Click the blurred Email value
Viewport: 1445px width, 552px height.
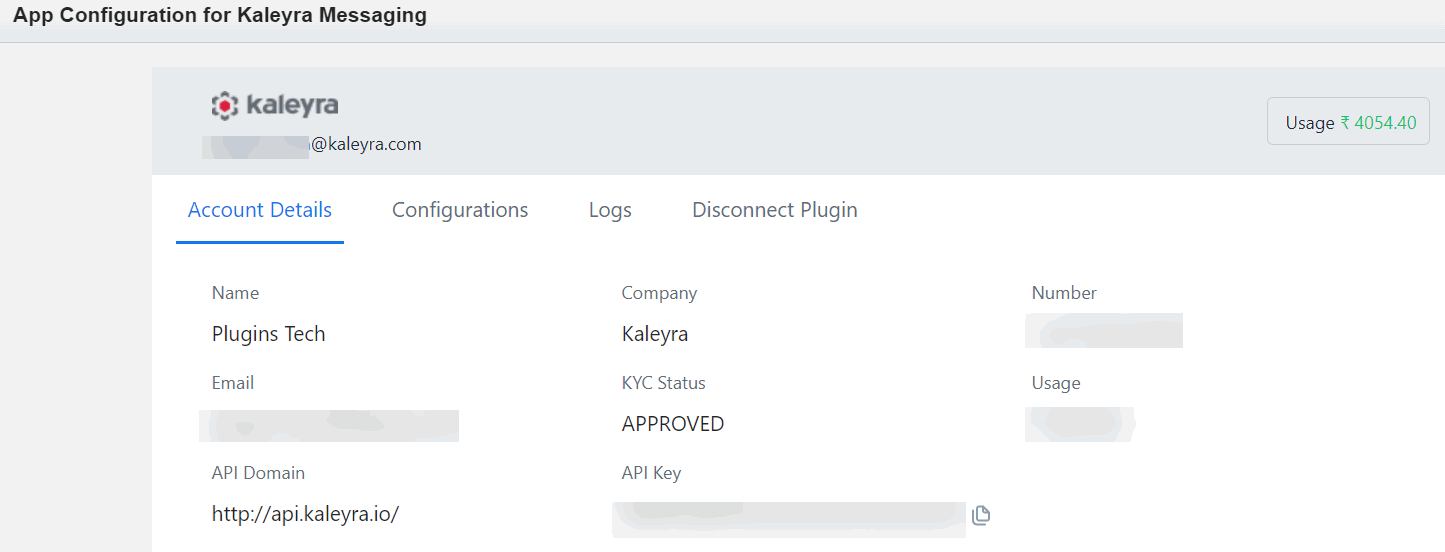click(x=329, y=425)
